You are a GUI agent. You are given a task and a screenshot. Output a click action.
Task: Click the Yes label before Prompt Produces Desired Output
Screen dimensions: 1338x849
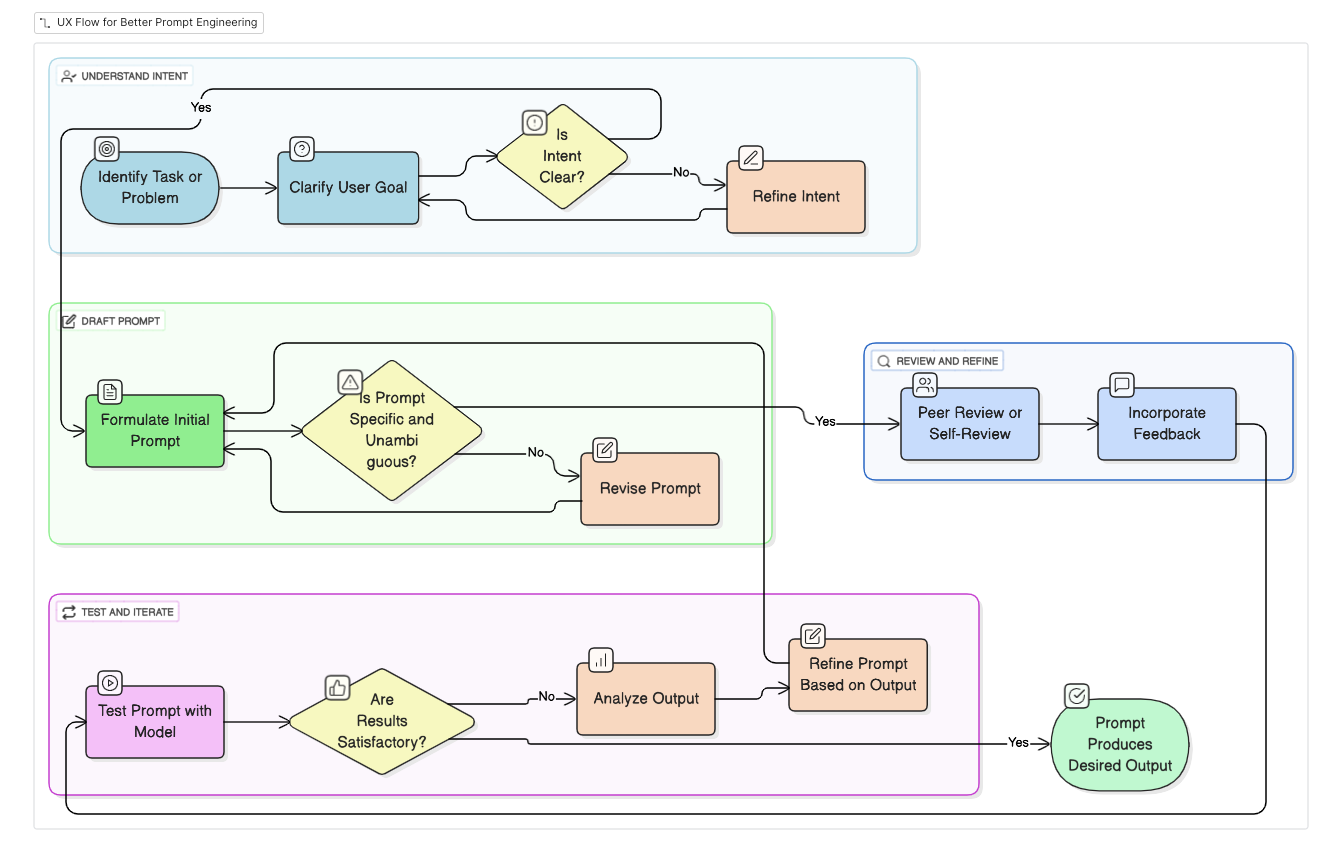pos(1018,742)
